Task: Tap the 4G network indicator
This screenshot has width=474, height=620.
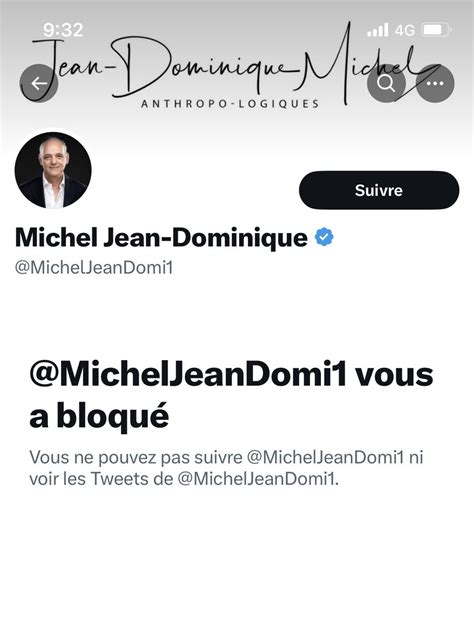Action: pyautogui.click(x=405, y=30)
